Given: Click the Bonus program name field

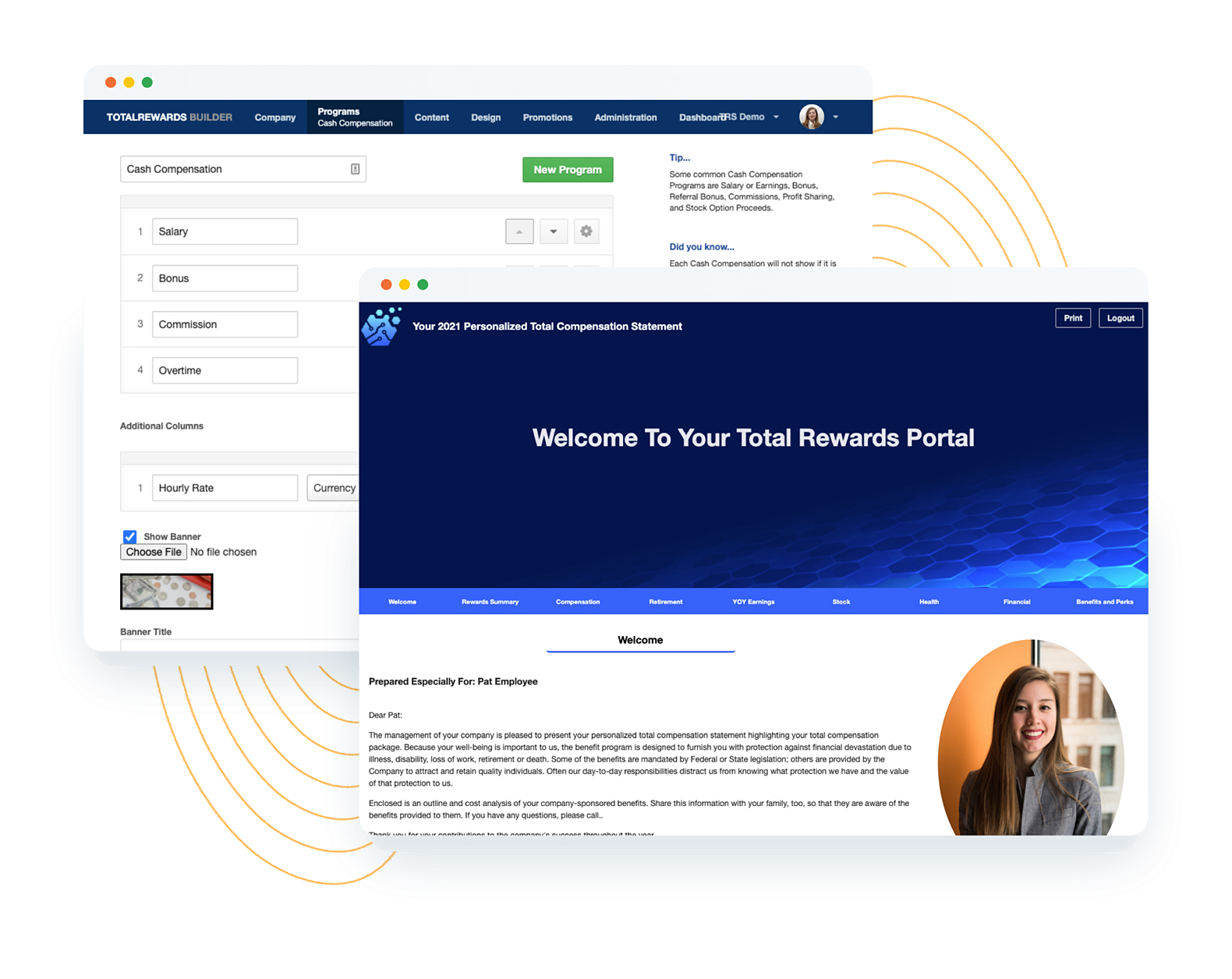Looking at the screenshot, I should 225,278.
